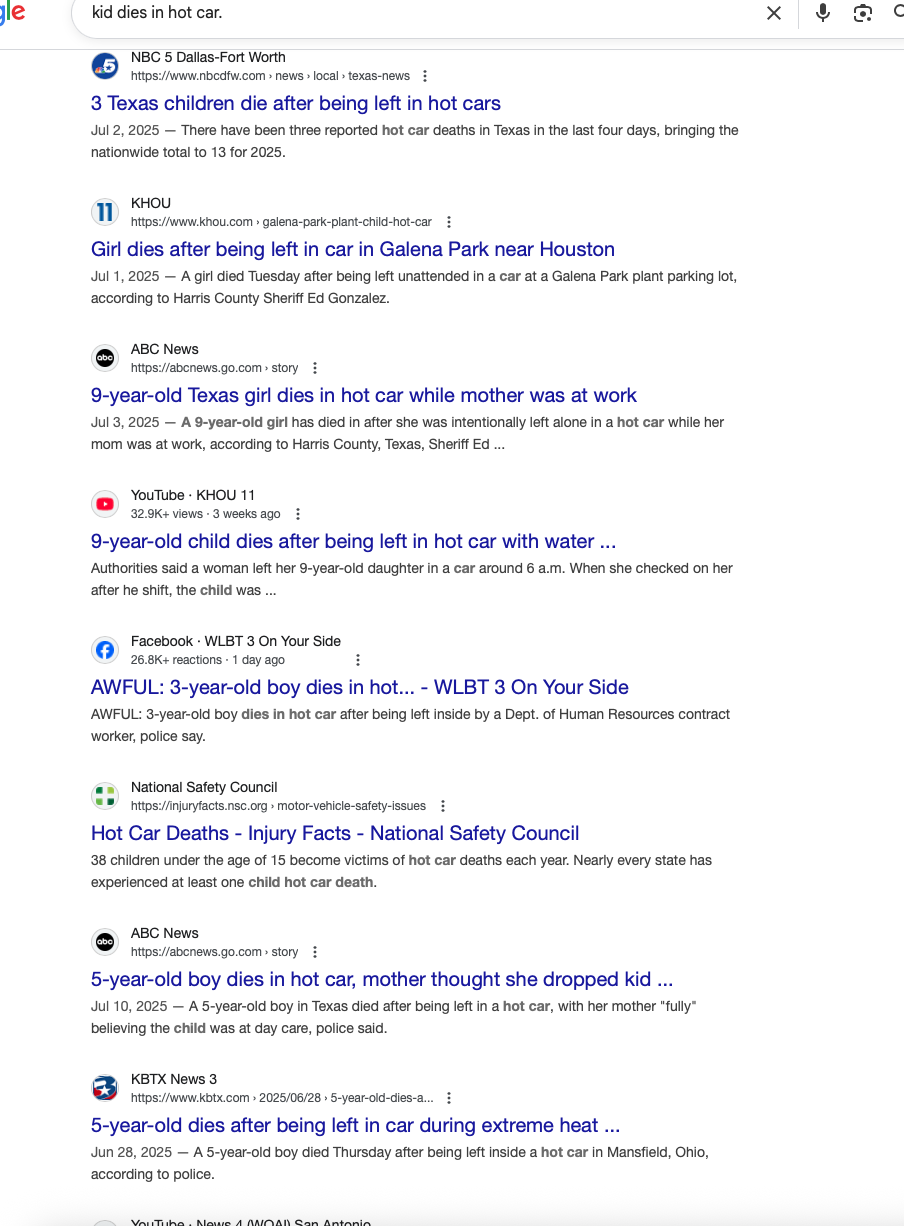
Task: Click the search box containing 'kid dies in hot car.'
Action: click(x=420, y=13)
